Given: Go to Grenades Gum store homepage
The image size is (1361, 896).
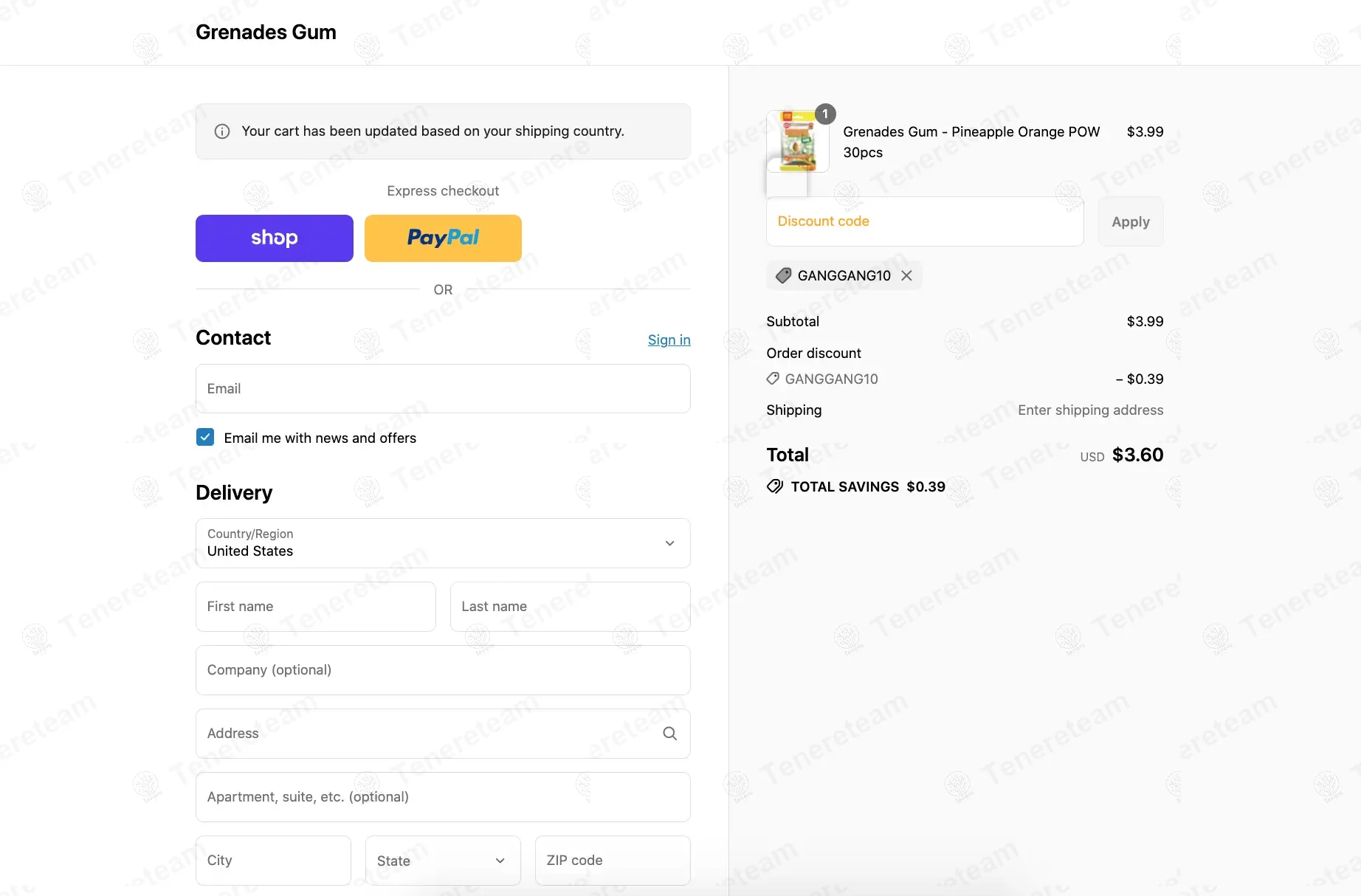Looking at the screenshot, I should [266, 32].
